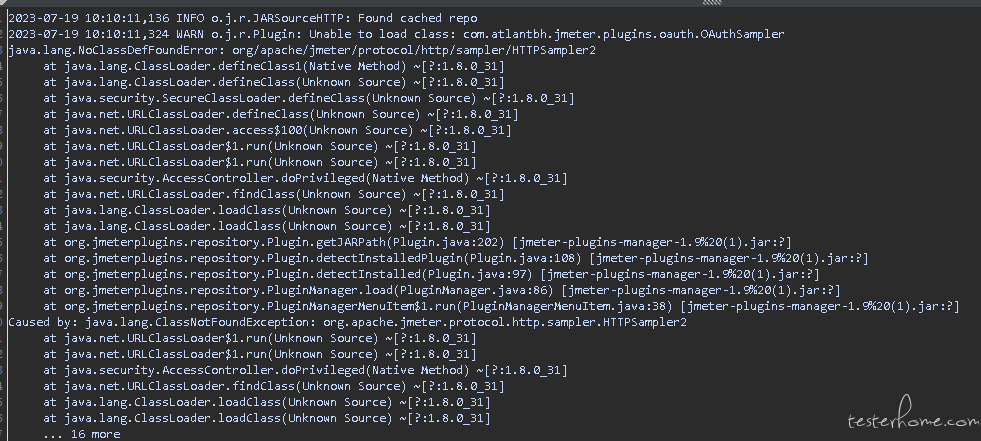
Task: Click the Plugin.detectInstalledPlugin stack frame
Action: point(456,258)
